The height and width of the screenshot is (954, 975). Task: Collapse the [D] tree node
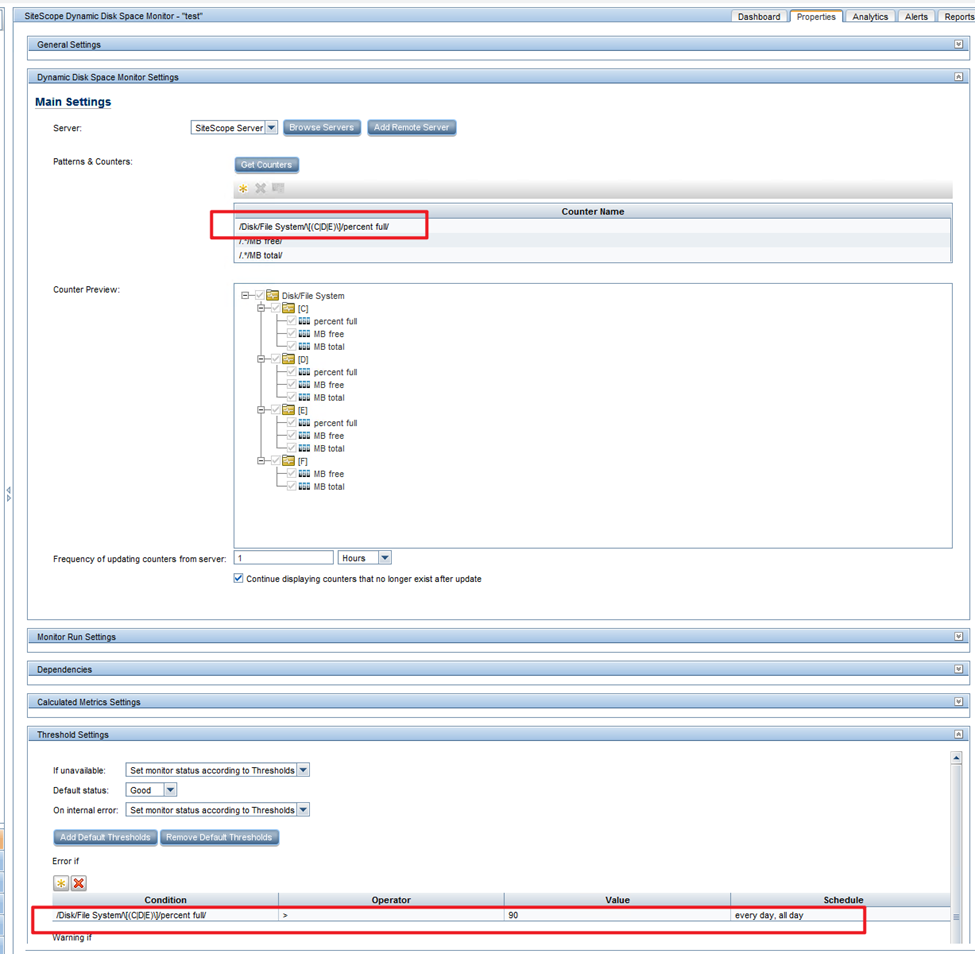pos(261,359)
